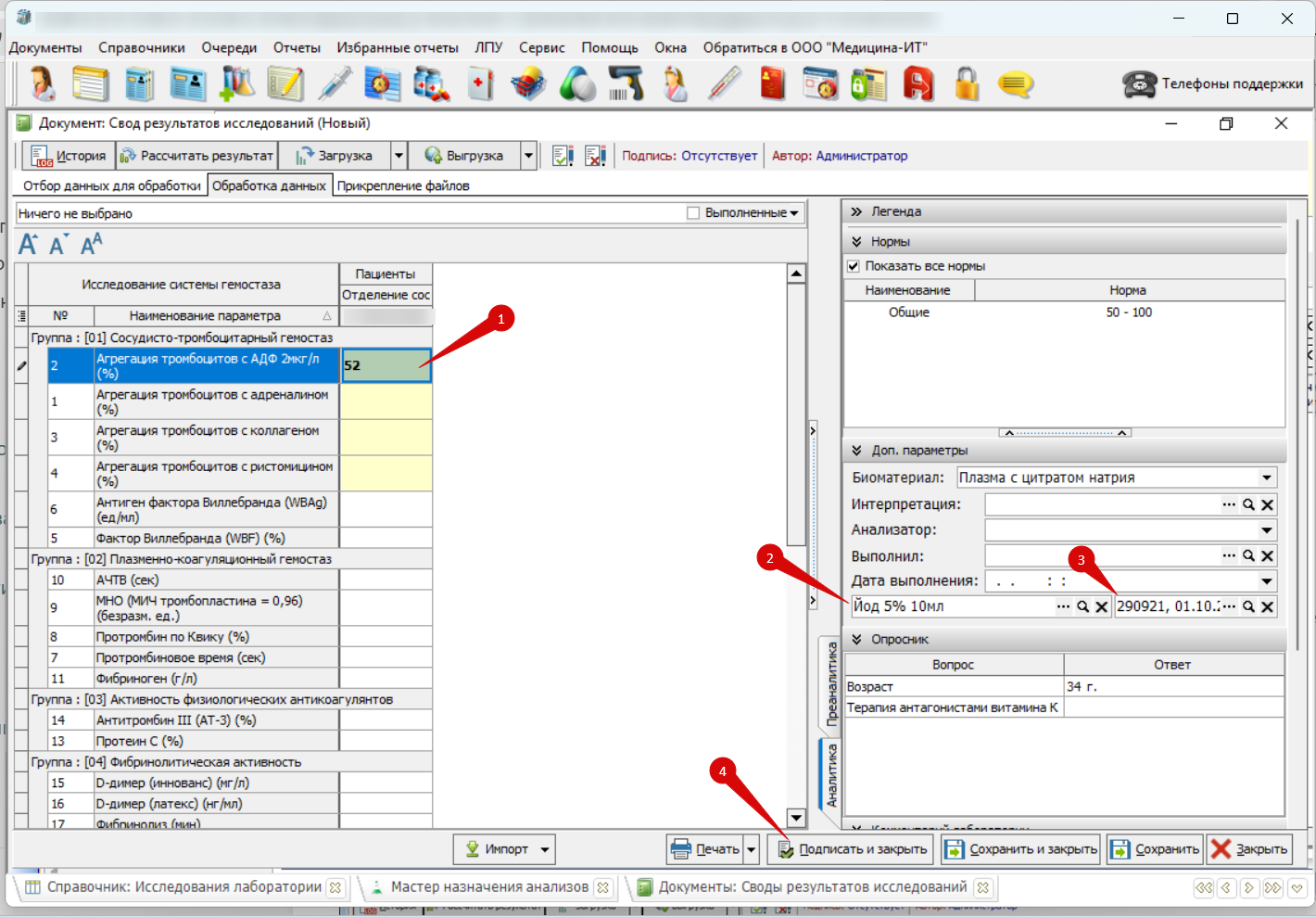Open the Импорт button dropdown arrow
This screenshot has width=1316, height=917.
[x=545, y=849]
